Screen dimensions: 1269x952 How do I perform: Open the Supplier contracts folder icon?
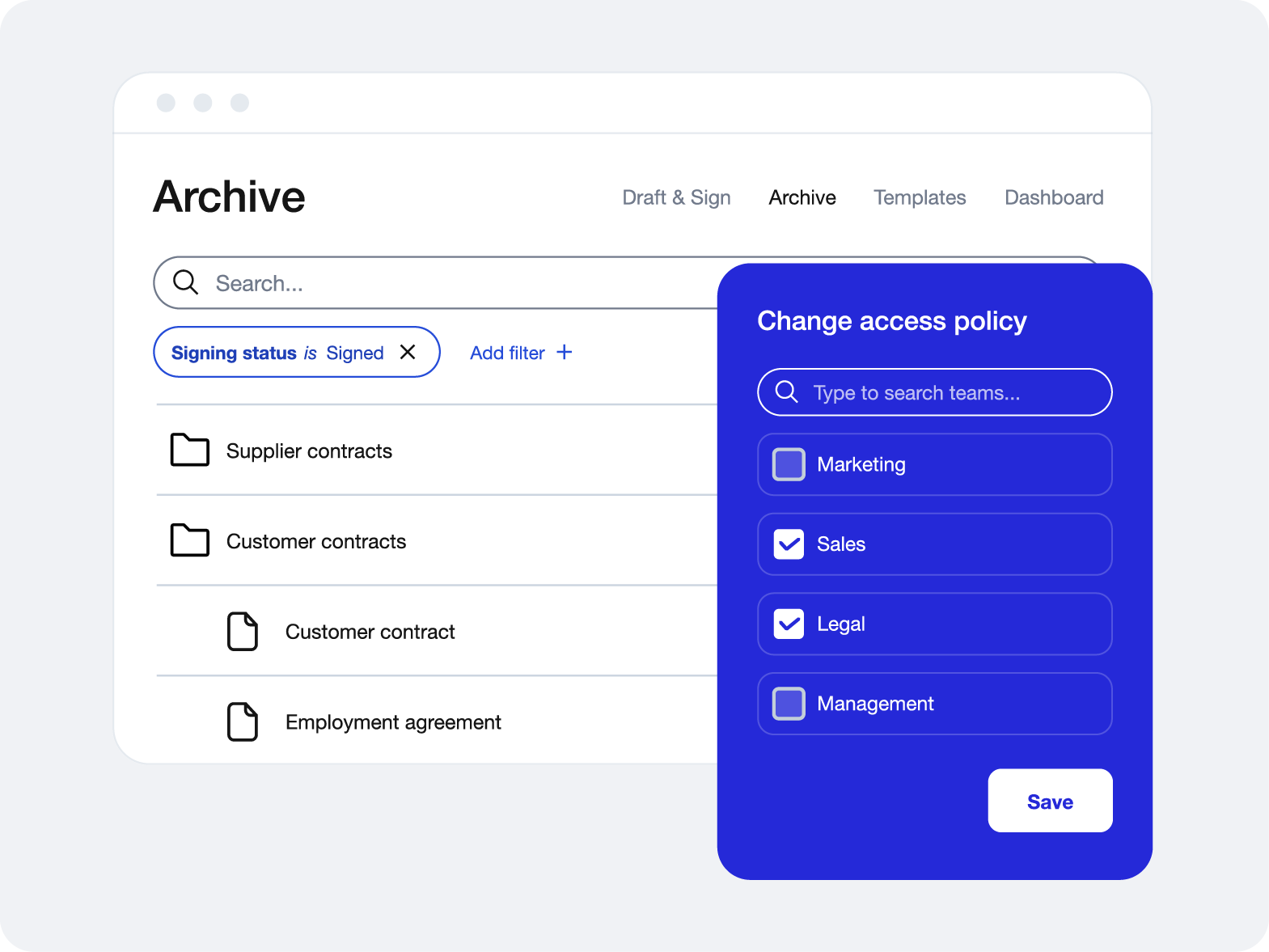coord(190,450)
